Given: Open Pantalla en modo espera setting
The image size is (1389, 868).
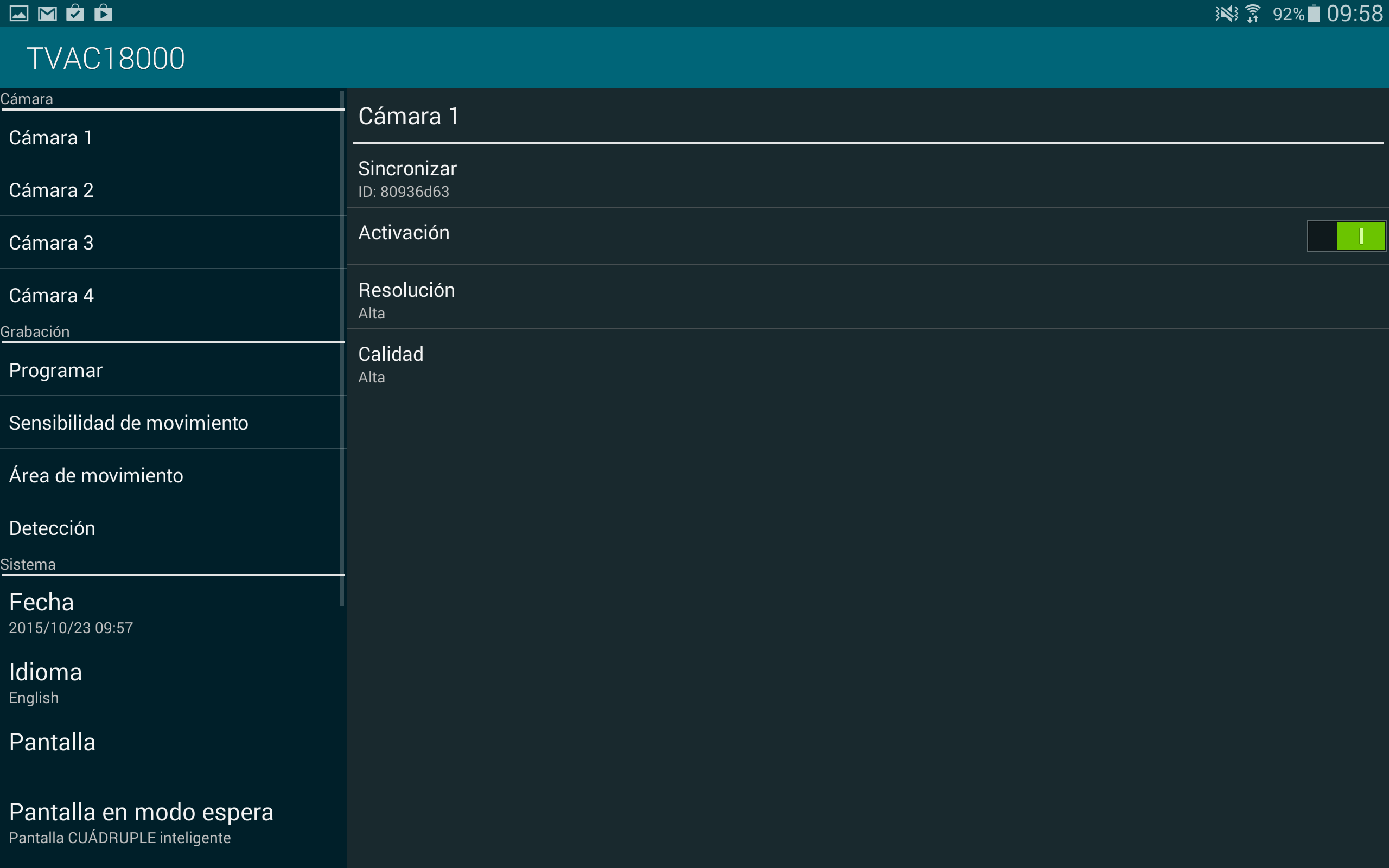Looking at the screenshot, I should [173, 821].
